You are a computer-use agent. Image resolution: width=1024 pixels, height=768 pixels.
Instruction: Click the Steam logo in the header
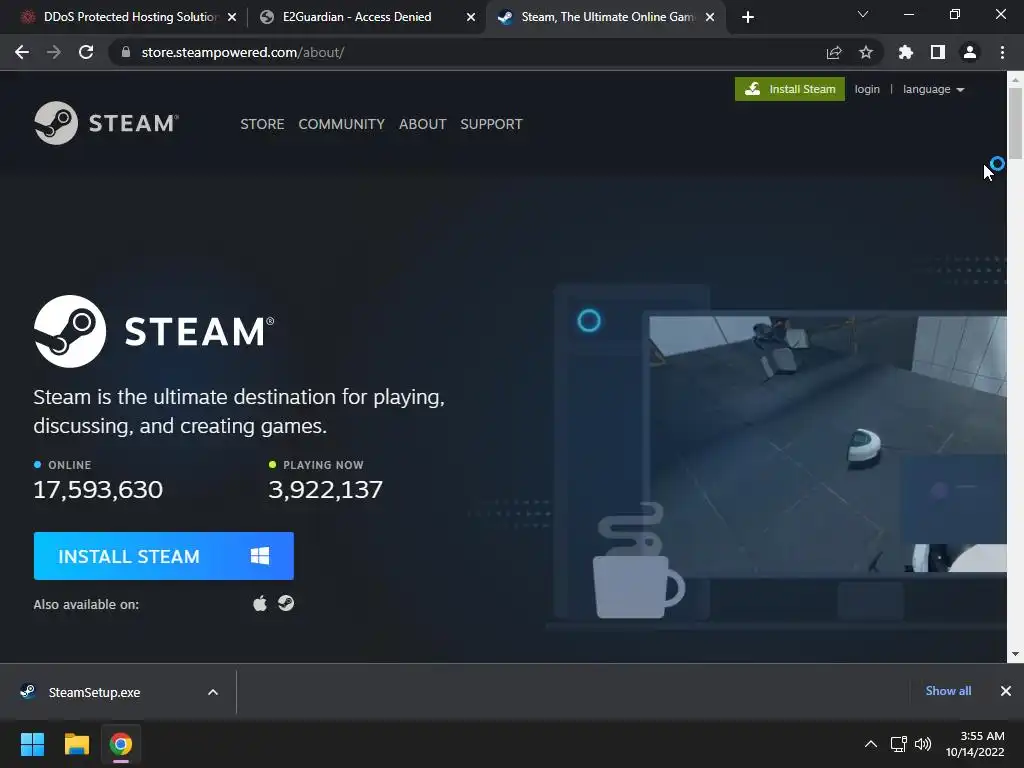point(106,123)
